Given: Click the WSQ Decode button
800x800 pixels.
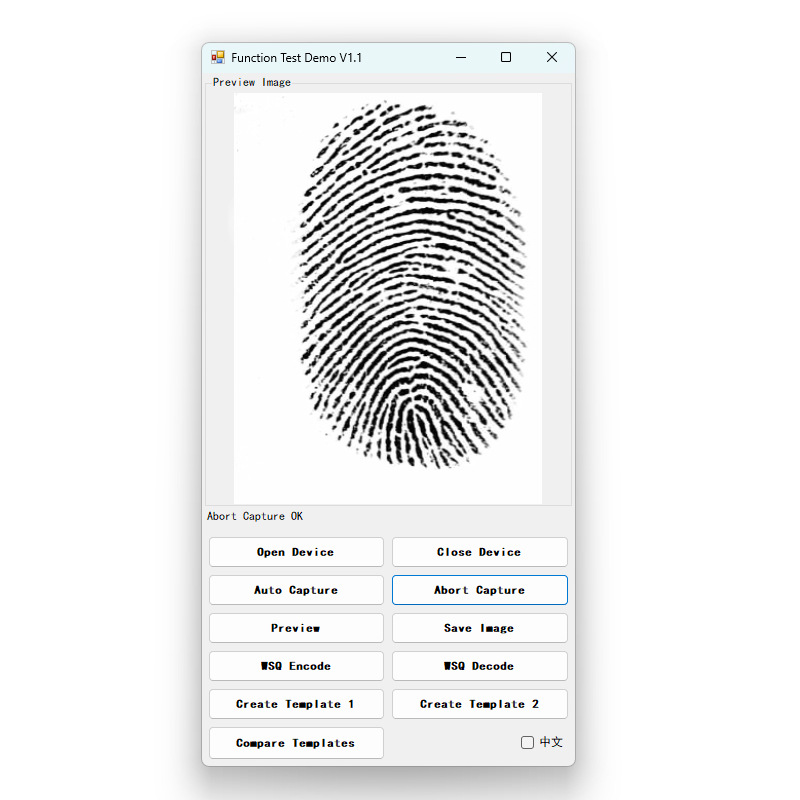Looking at the screenshot, I should tap(480, 666).
